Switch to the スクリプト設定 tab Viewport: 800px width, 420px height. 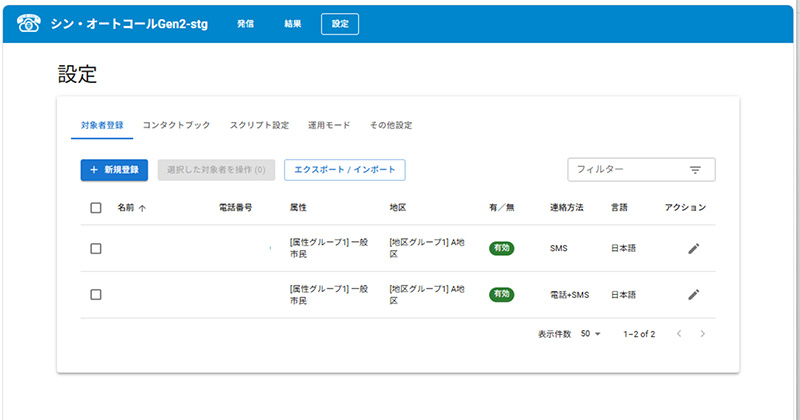(259, 125)
